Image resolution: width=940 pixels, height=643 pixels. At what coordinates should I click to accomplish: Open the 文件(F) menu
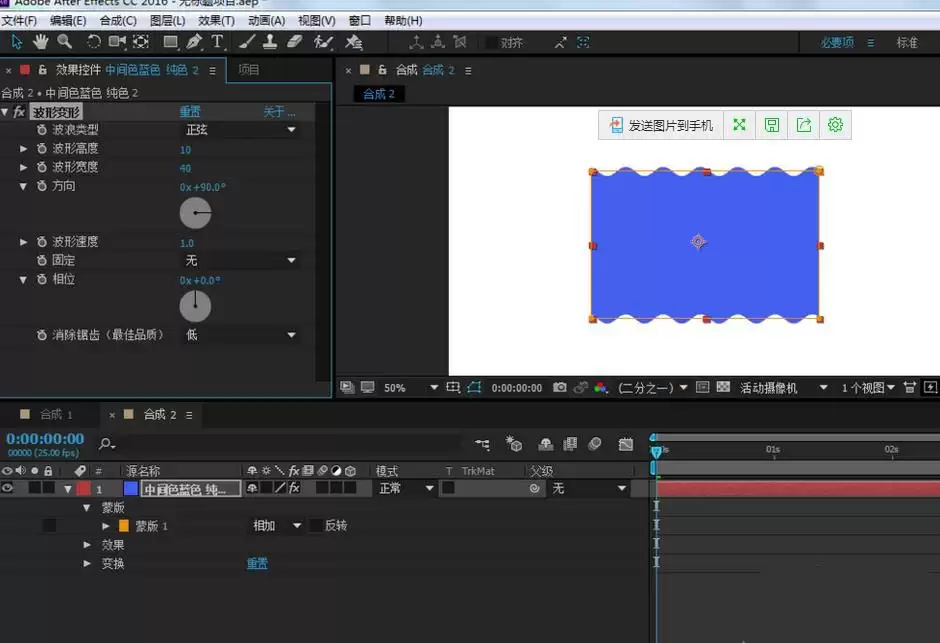pyautogui.click(x=19, y=21)
